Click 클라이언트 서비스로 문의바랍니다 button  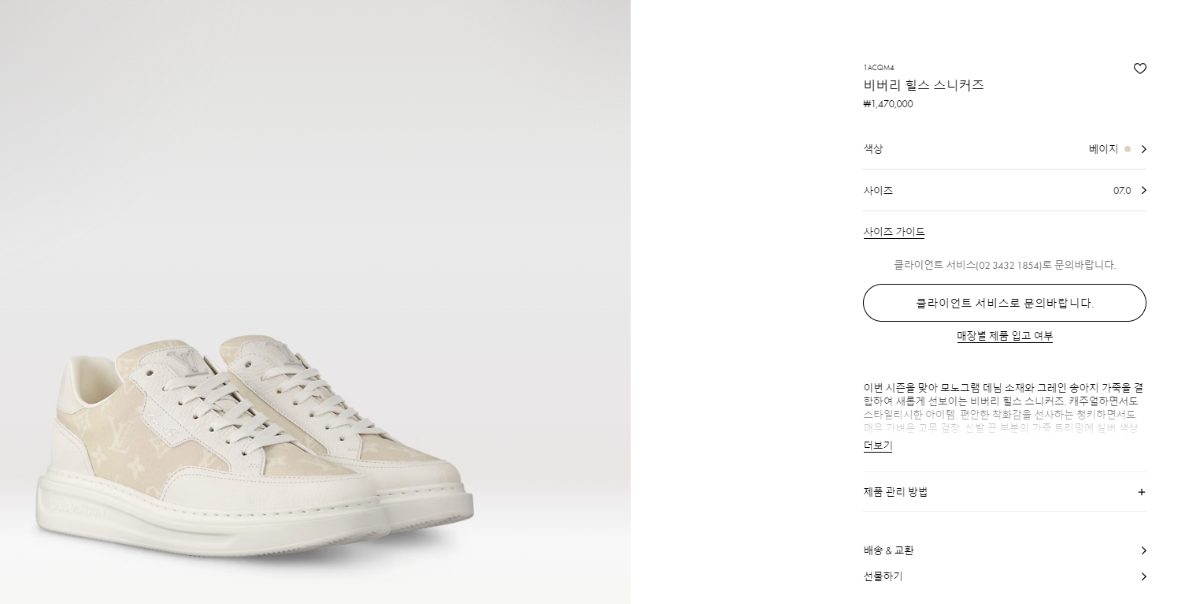pos(1005,303)
